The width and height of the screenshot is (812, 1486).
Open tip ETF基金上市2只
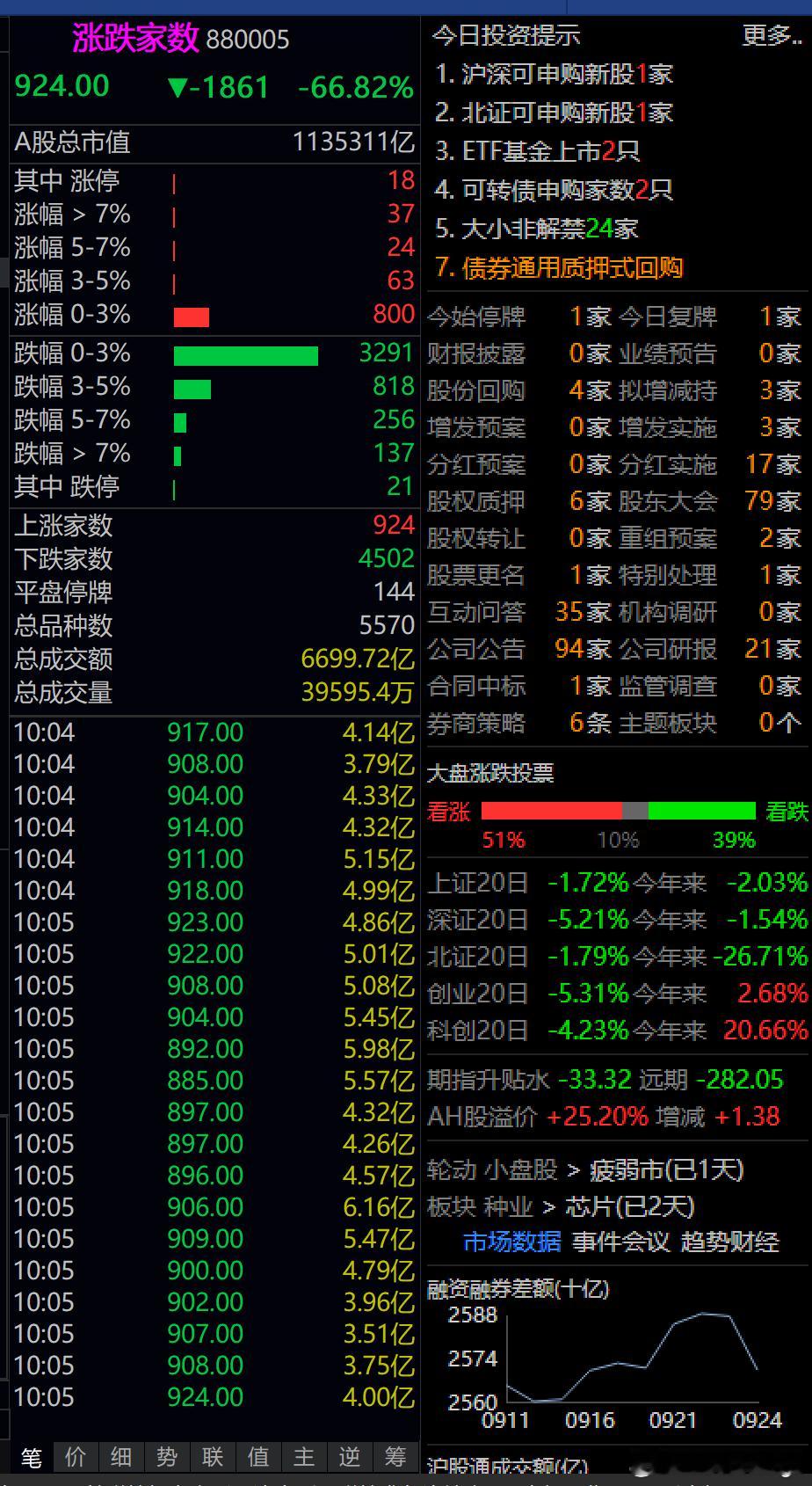coord(538,151)
